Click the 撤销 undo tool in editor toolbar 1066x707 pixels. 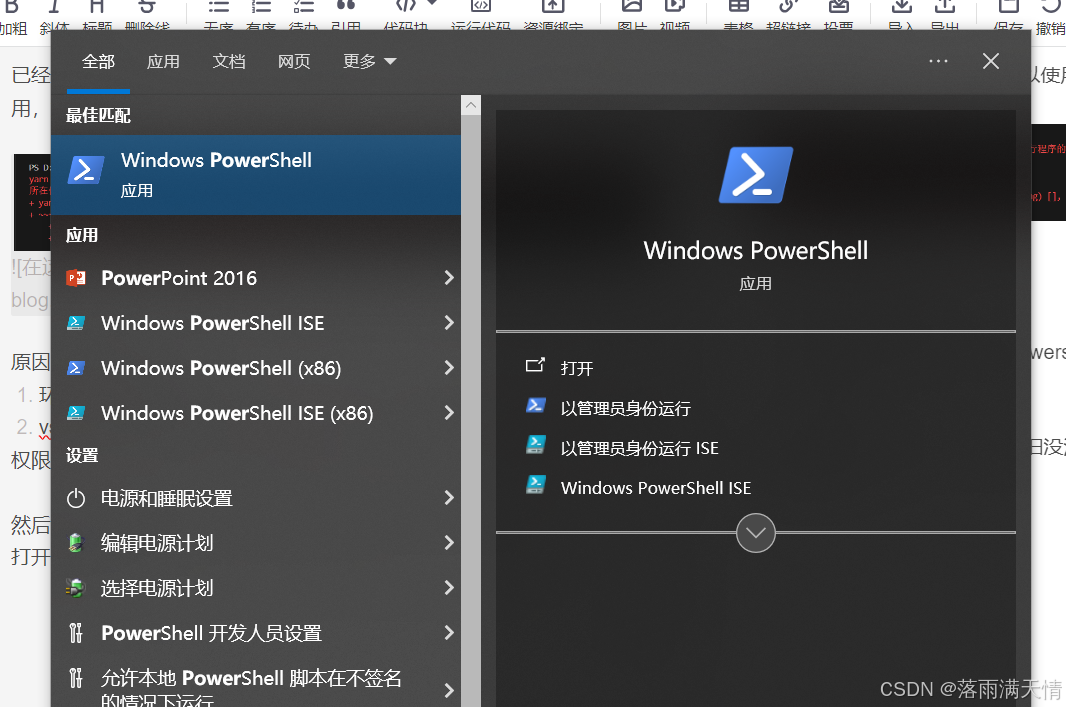pyautogui.click(x=1050, y=18)
